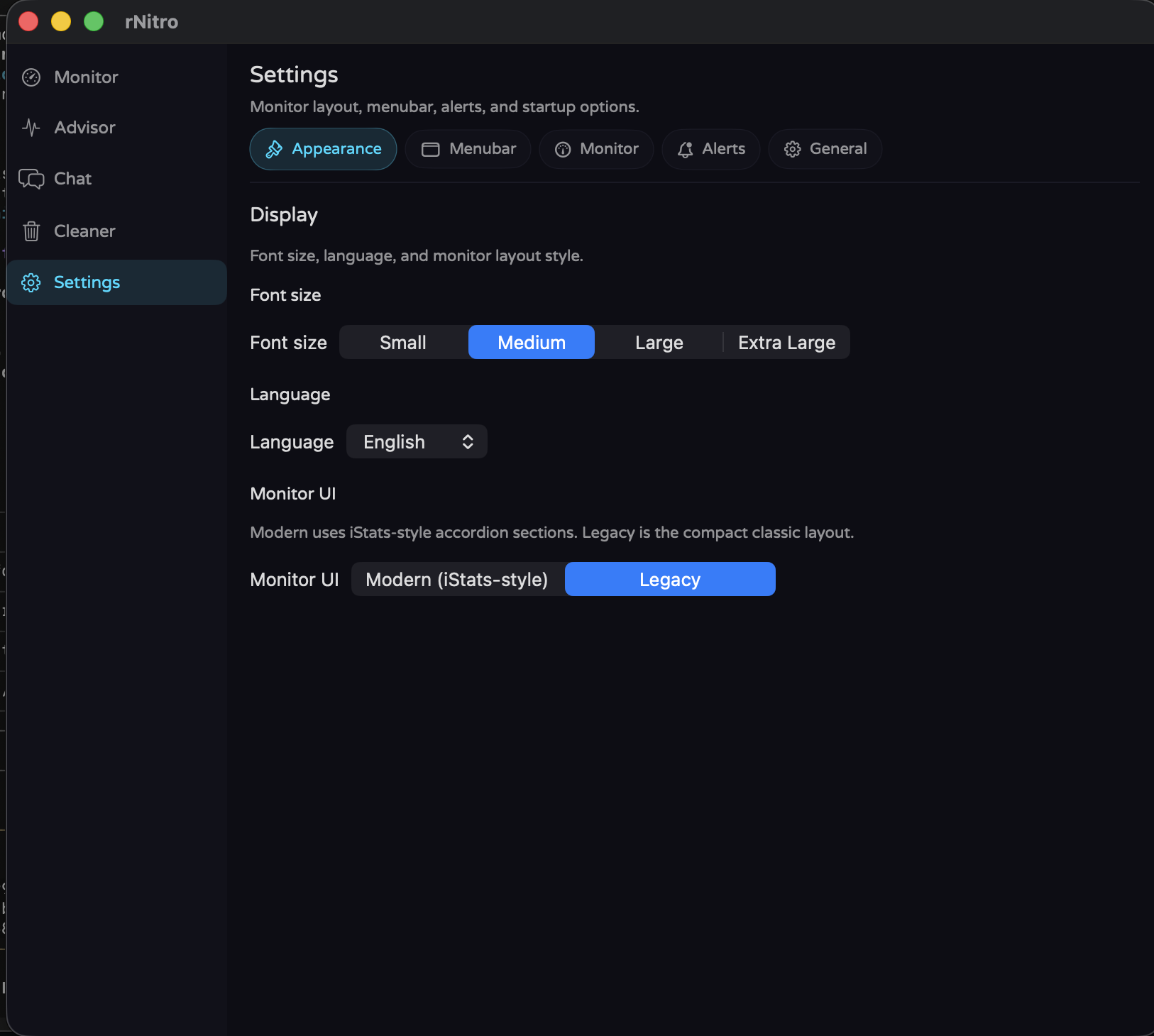Click the Font size label beside size options
The height and width of the screenshot is (1036, 1154).
point(288,343)
